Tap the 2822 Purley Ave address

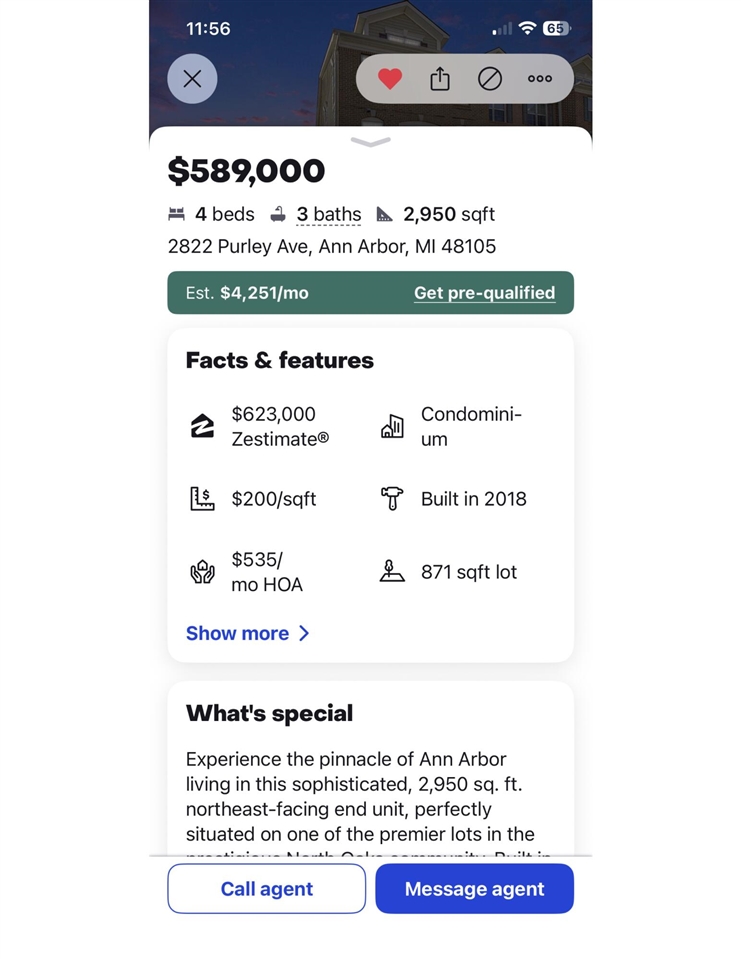332,246
